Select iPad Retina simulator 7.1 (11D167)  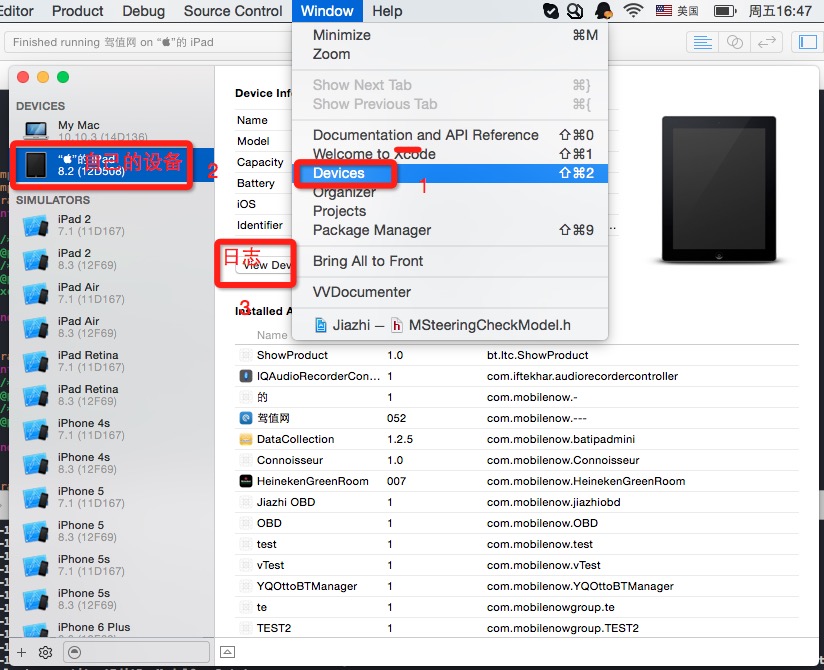coord(112,361)
